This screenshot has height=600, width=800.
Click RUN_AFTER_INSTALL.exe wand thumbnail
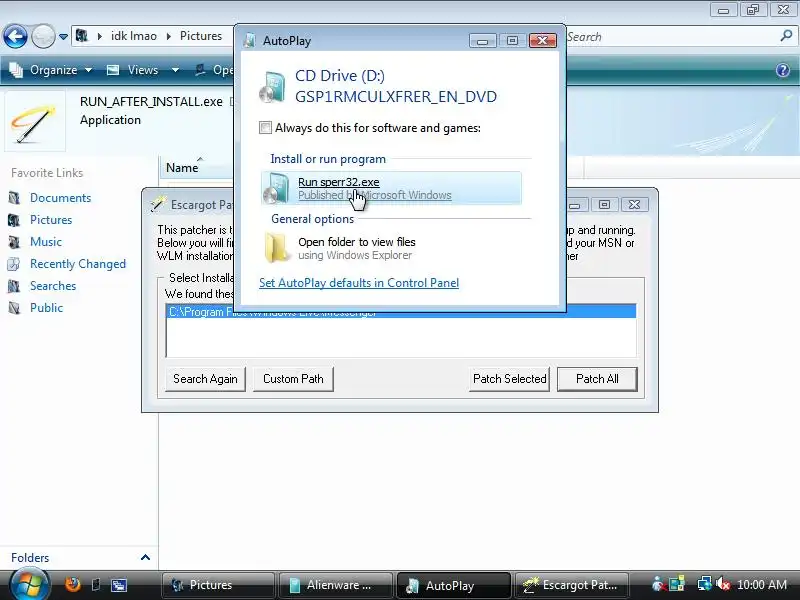click(35, 122)
